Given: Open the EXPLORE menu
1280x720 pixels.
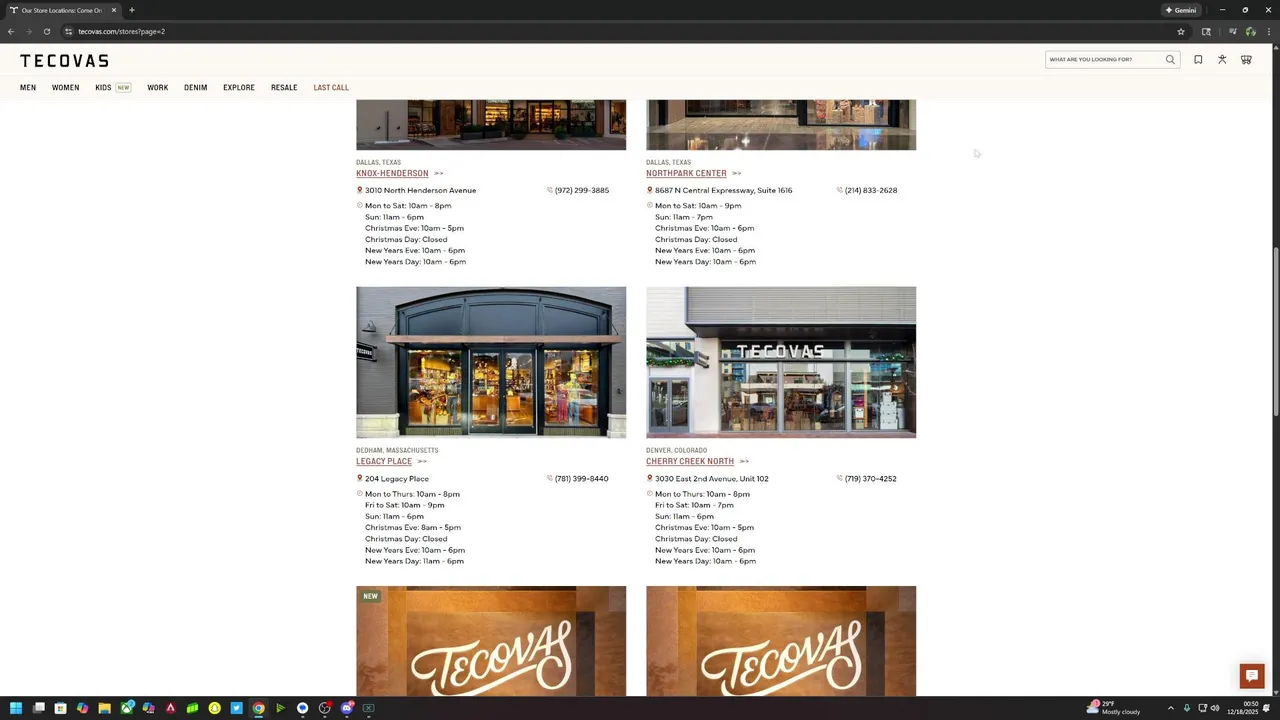Looking at the screenshot, I should tap(239, 88).
